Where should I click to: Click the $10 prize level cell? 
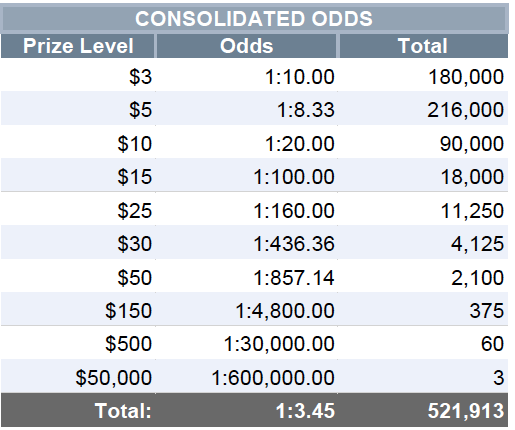click(78, 143)
